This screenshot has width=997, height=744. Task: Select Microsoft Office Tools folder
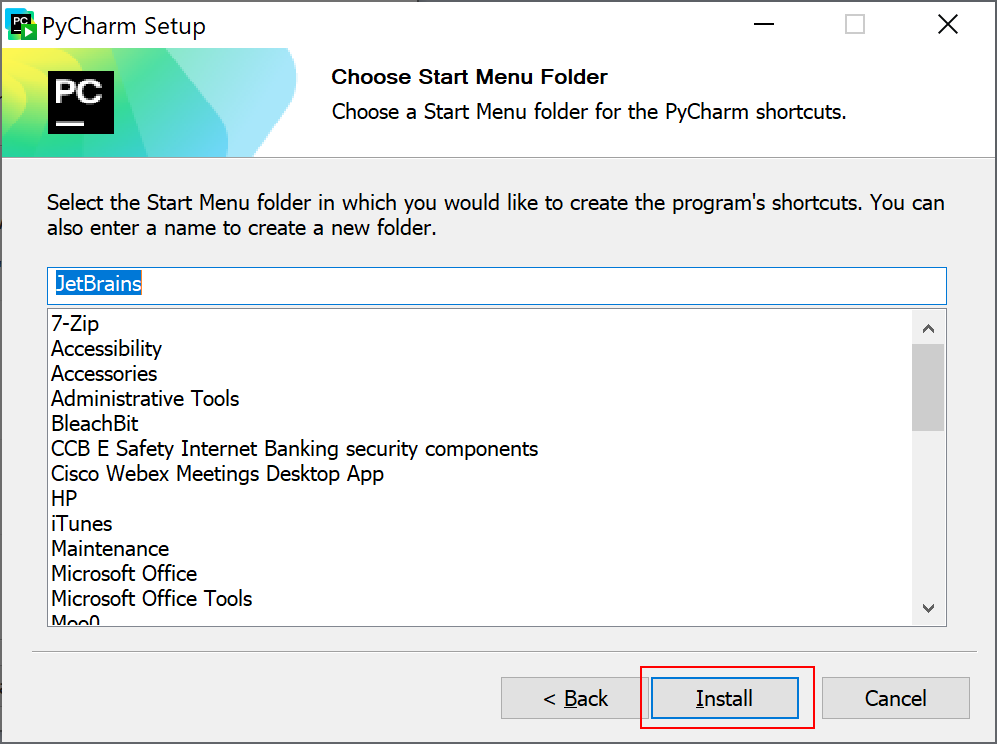pyautogui.click(x=151, y=599)
